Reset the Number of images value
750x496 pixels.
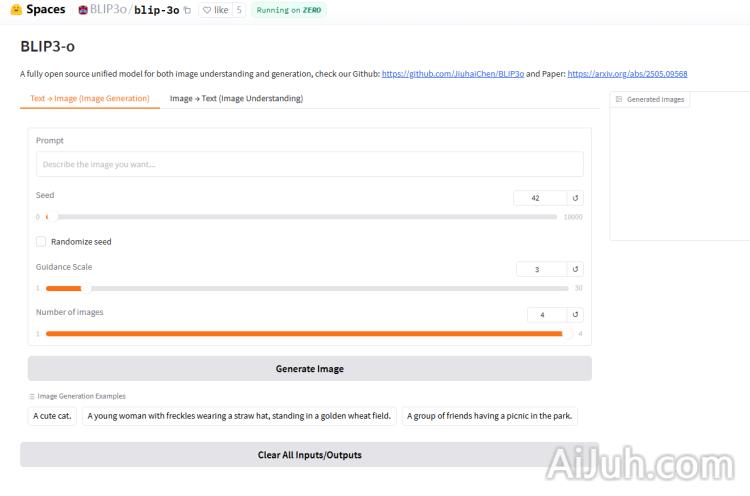[575, 315]
